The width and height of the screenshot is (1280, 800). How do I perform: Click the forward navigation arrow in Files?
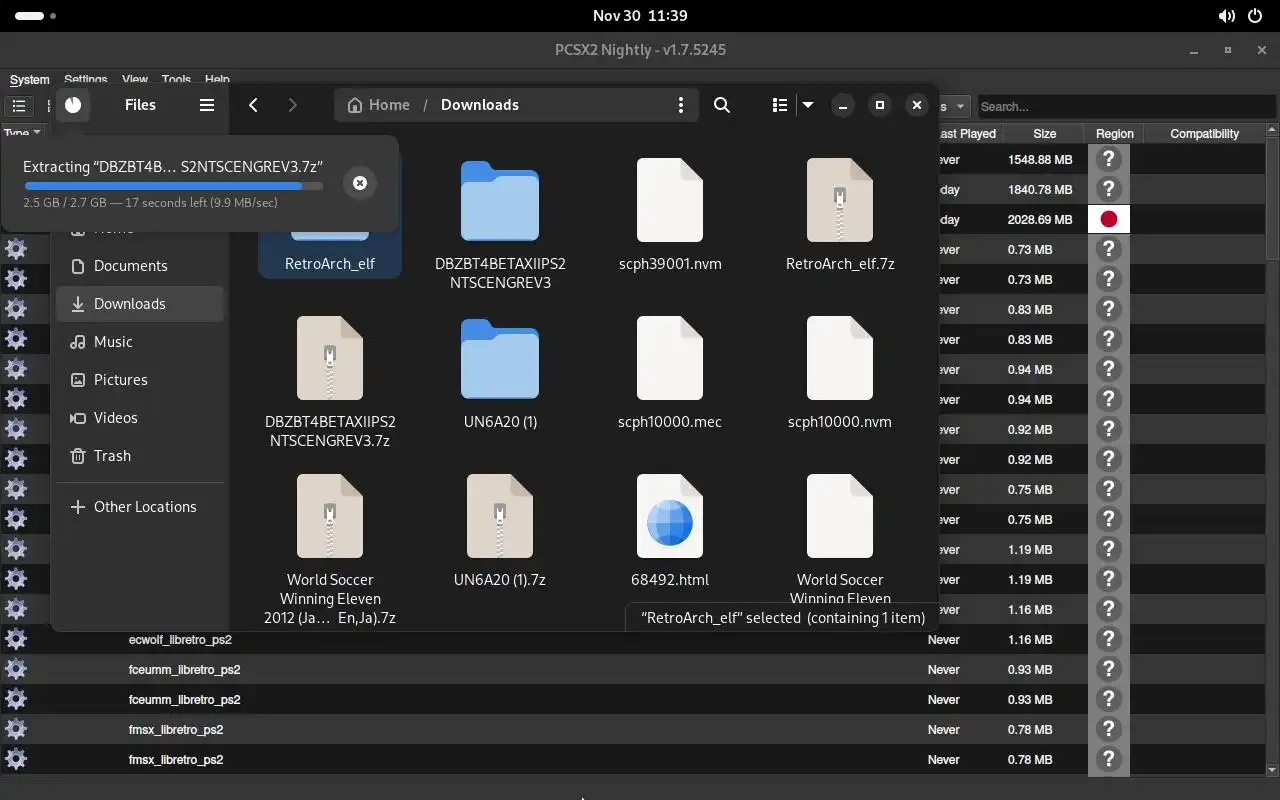coord(292,105)
